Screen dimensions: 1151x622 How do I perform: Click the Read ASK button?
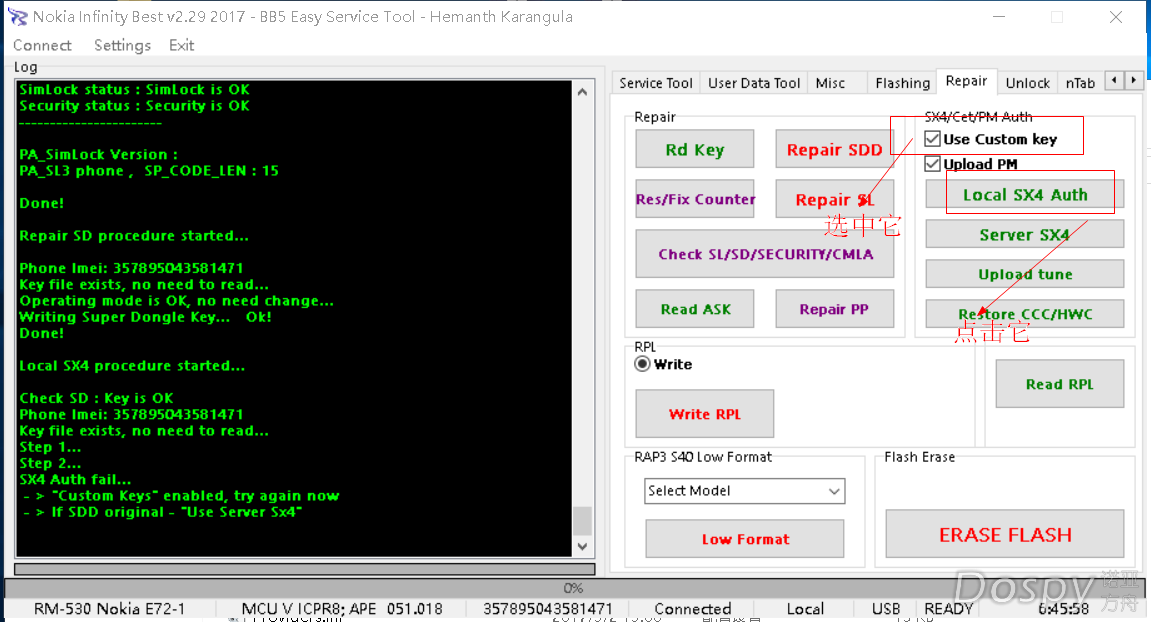(x=694, y=308)
